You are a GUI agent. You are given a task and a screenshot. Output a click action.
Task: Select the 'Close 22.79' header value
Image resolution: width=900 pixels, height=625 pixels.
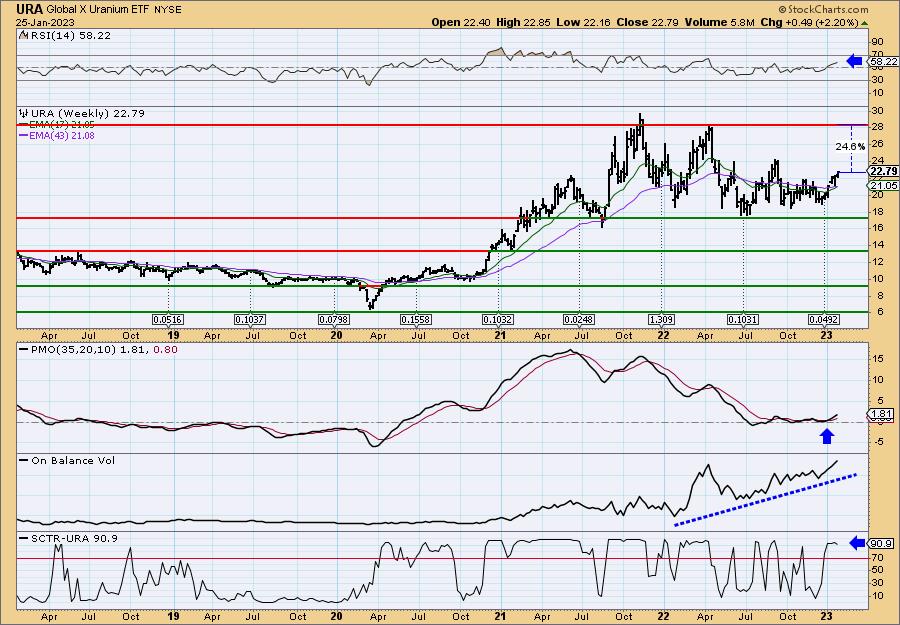(x=647, y=22)
